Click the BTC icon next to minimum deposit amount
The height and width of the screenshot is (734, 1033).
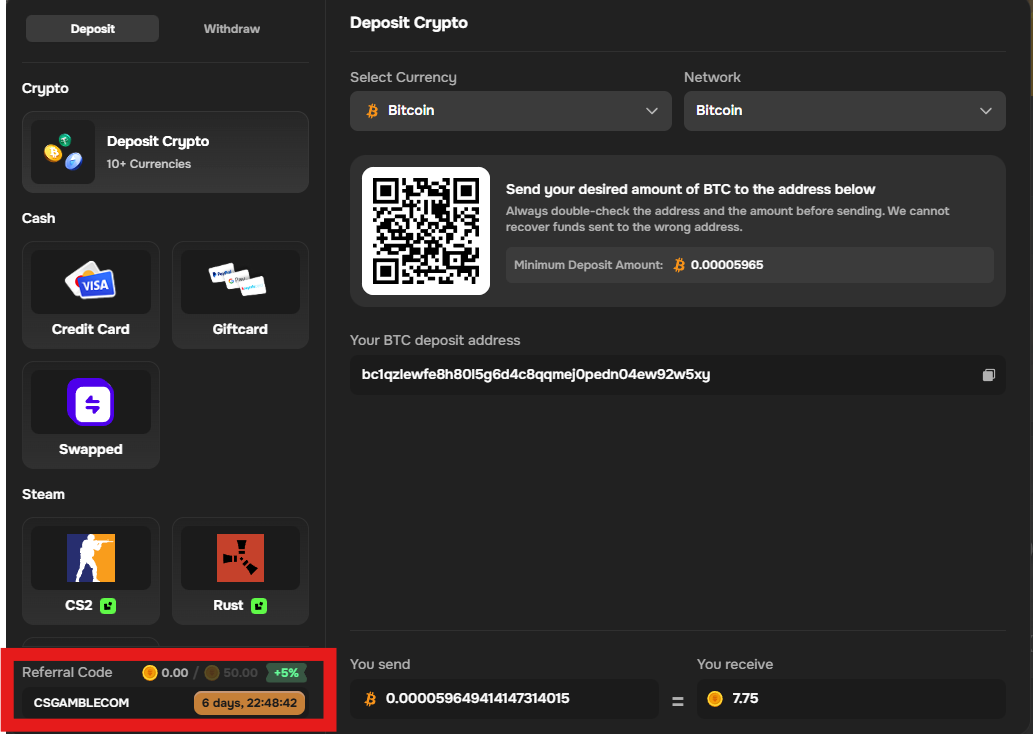pos(679,264)
